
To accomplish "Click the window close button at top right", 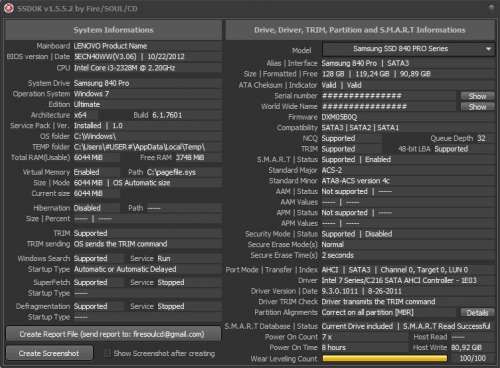I will pyautogui.click(x=491, y=8).
